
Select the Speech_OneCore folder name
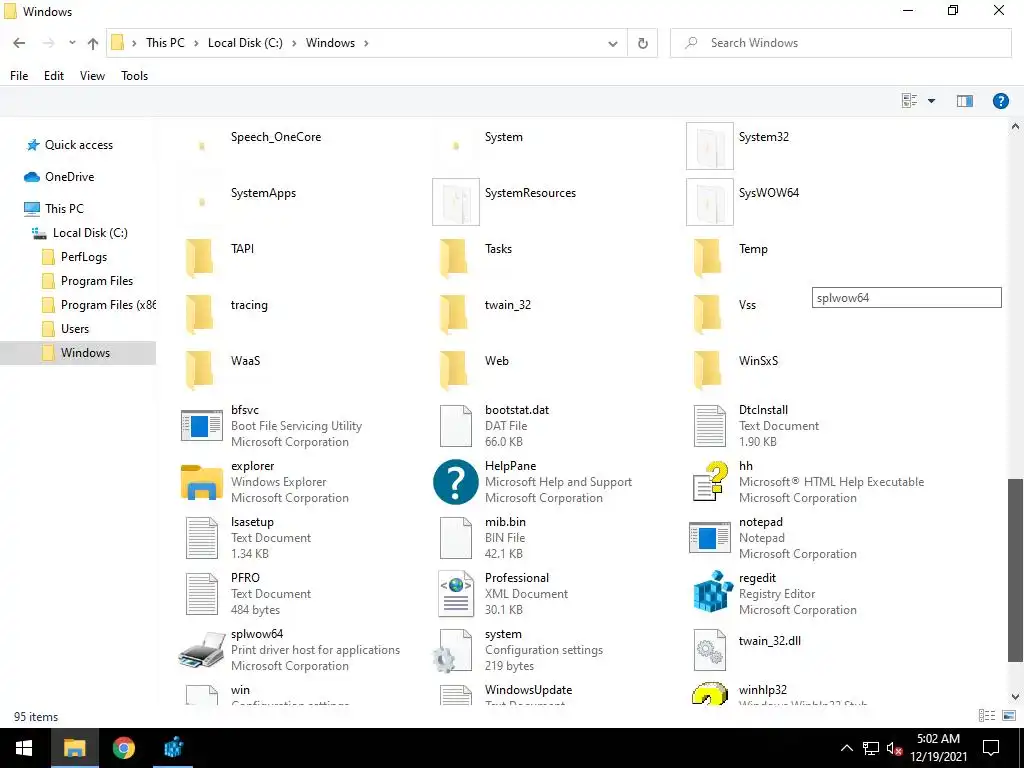point(276,137)
